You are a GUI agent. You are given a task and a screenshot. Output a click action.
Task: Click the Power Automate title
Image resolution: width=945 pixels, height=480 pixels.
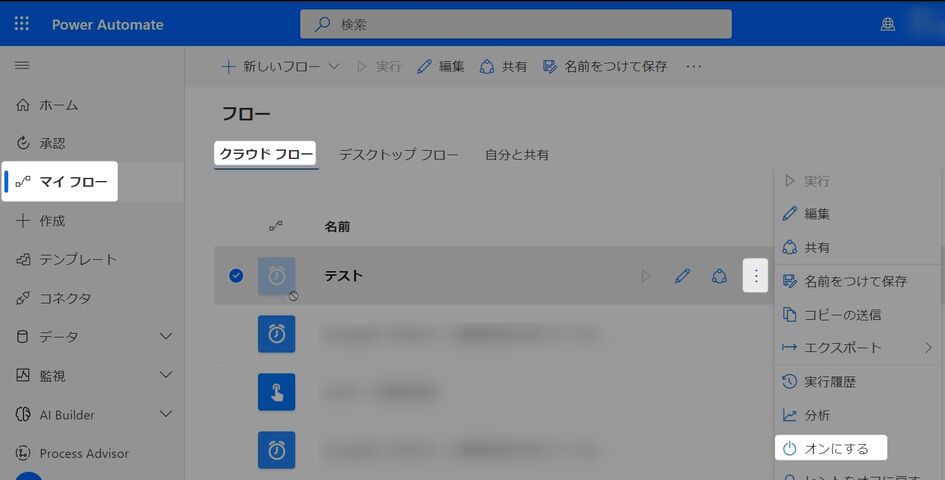[x=108, y=25]
